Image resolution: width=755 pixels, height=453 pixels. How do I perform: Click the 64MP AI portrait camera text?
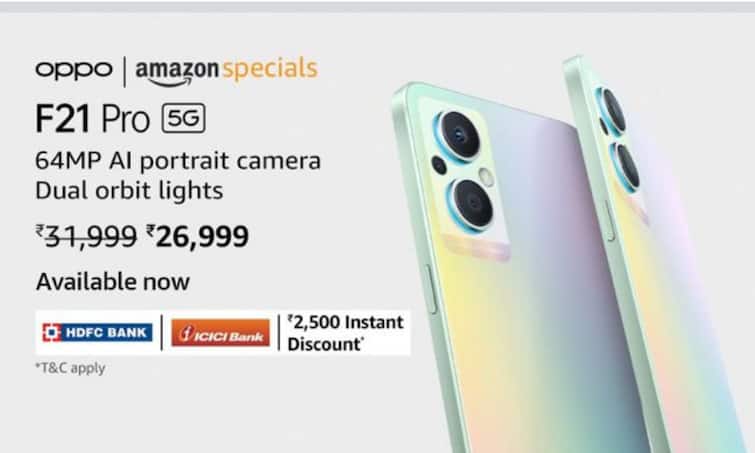coord(178,161)
